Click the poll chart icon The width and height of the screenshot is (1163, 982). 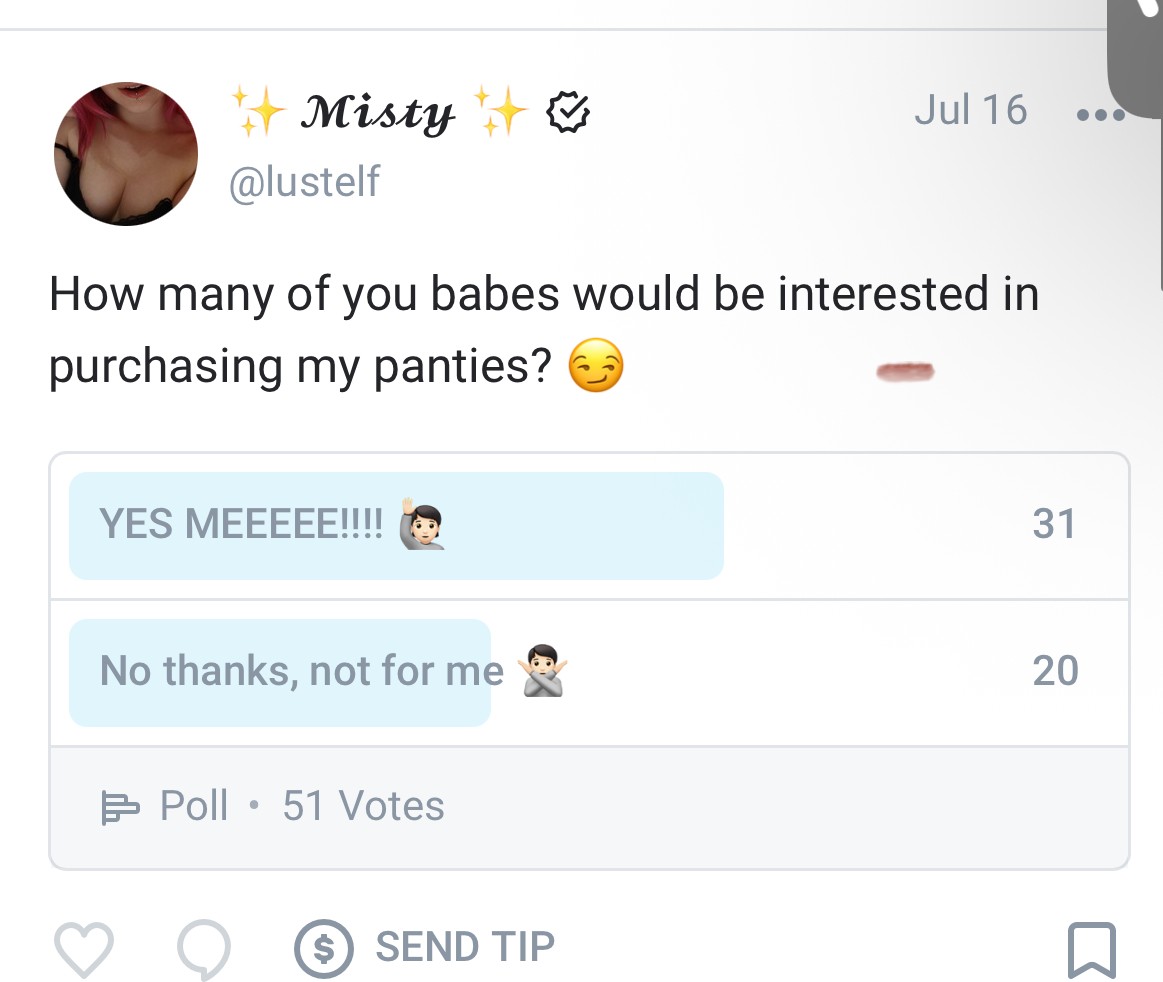(119, 808)
